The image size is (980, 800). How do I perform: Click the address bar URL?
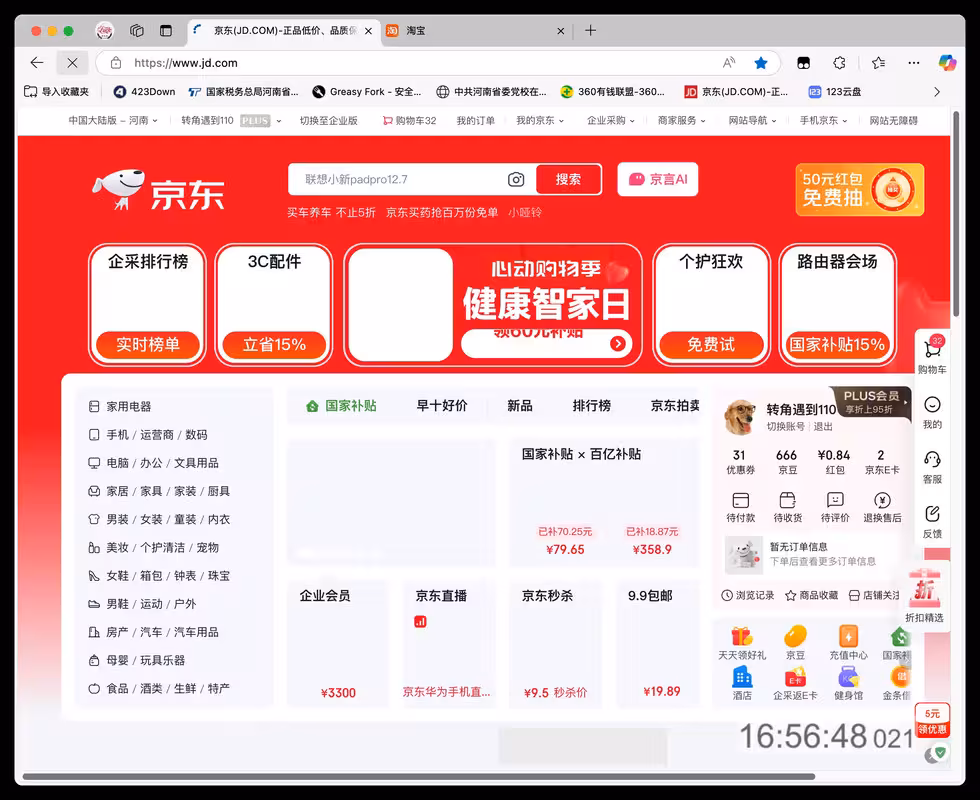(186, 62)
